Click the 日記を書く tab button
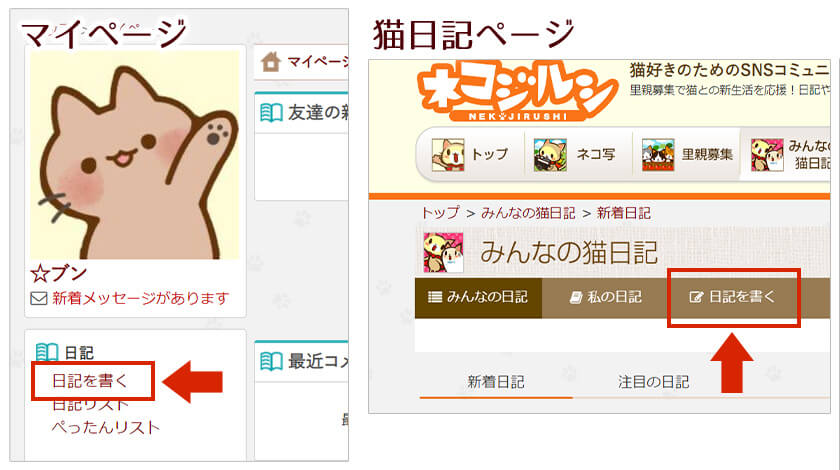This screenshot has height=470, width=840. (733, 297)
